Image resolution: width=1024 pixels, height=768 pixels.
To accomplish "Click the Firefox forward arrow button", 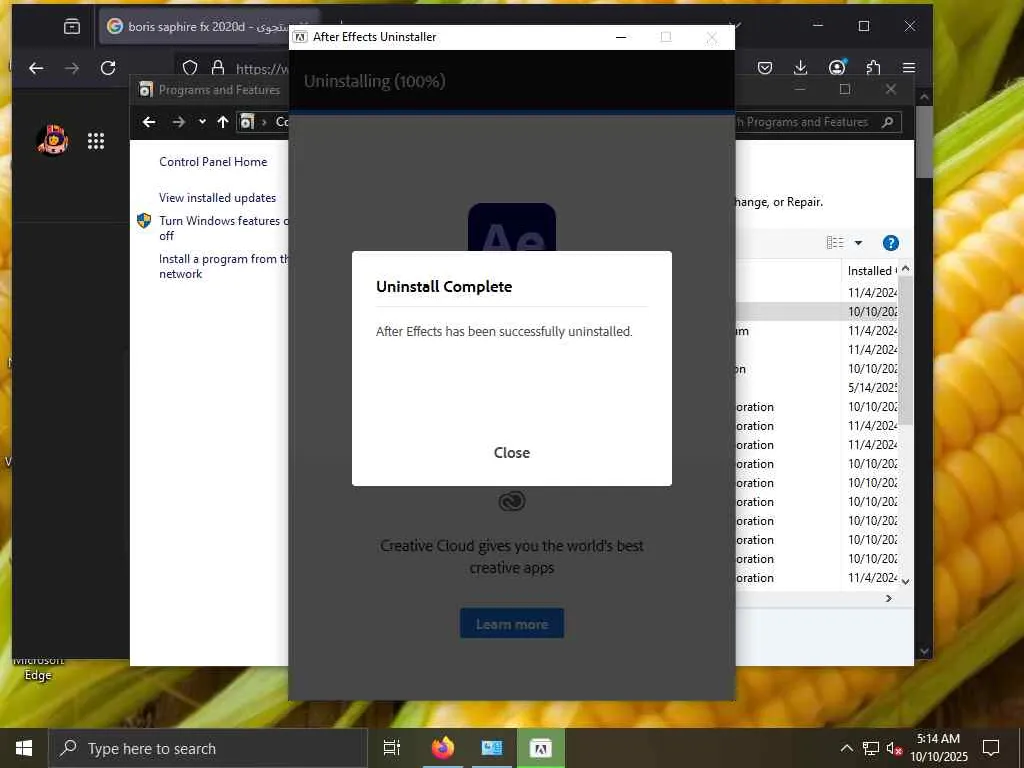I will [72, 67].
